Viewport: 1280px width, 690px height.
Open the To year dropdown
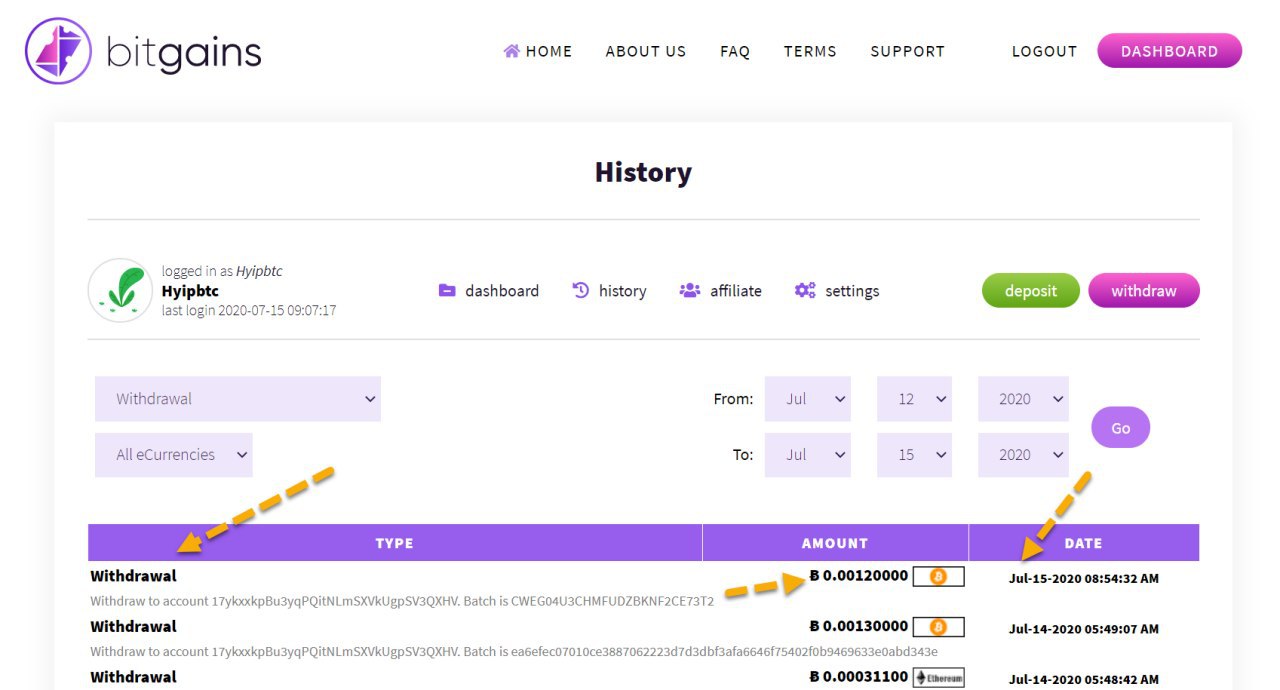click(1023, 454)
